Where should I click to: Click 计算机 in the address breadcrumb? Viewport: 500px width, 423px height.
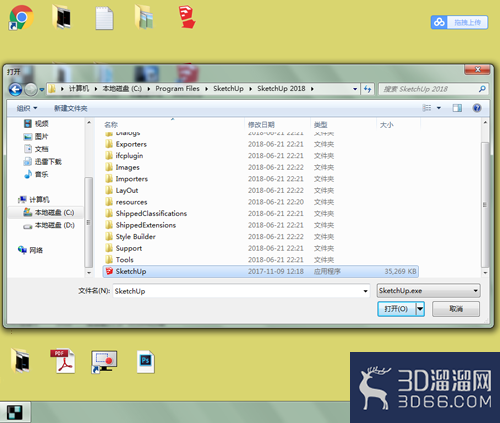click(79, 89)
